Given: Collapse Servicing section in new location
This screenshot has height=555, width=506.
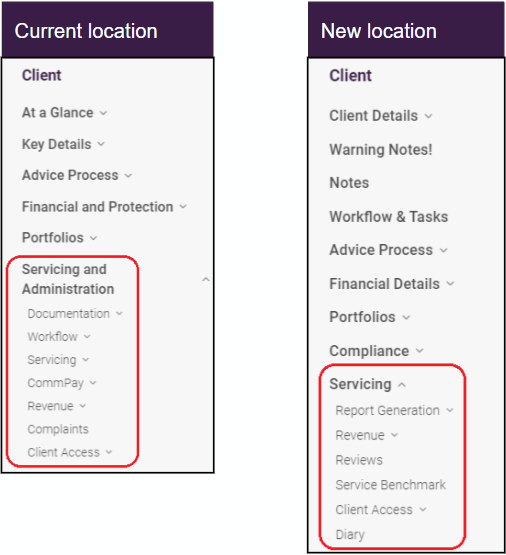Looking at the screenshot, I should coord(402,385).
